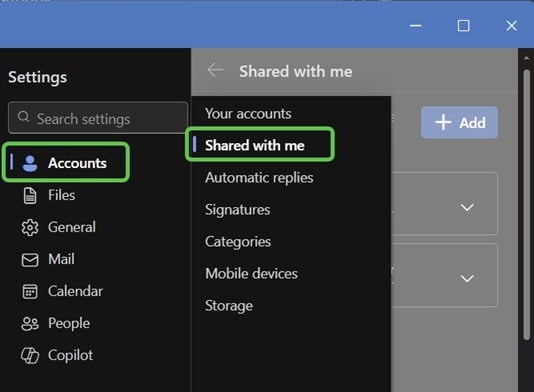Open Files settings category
This screenshot has width=534, height=392.
click(x=61, y=195)
